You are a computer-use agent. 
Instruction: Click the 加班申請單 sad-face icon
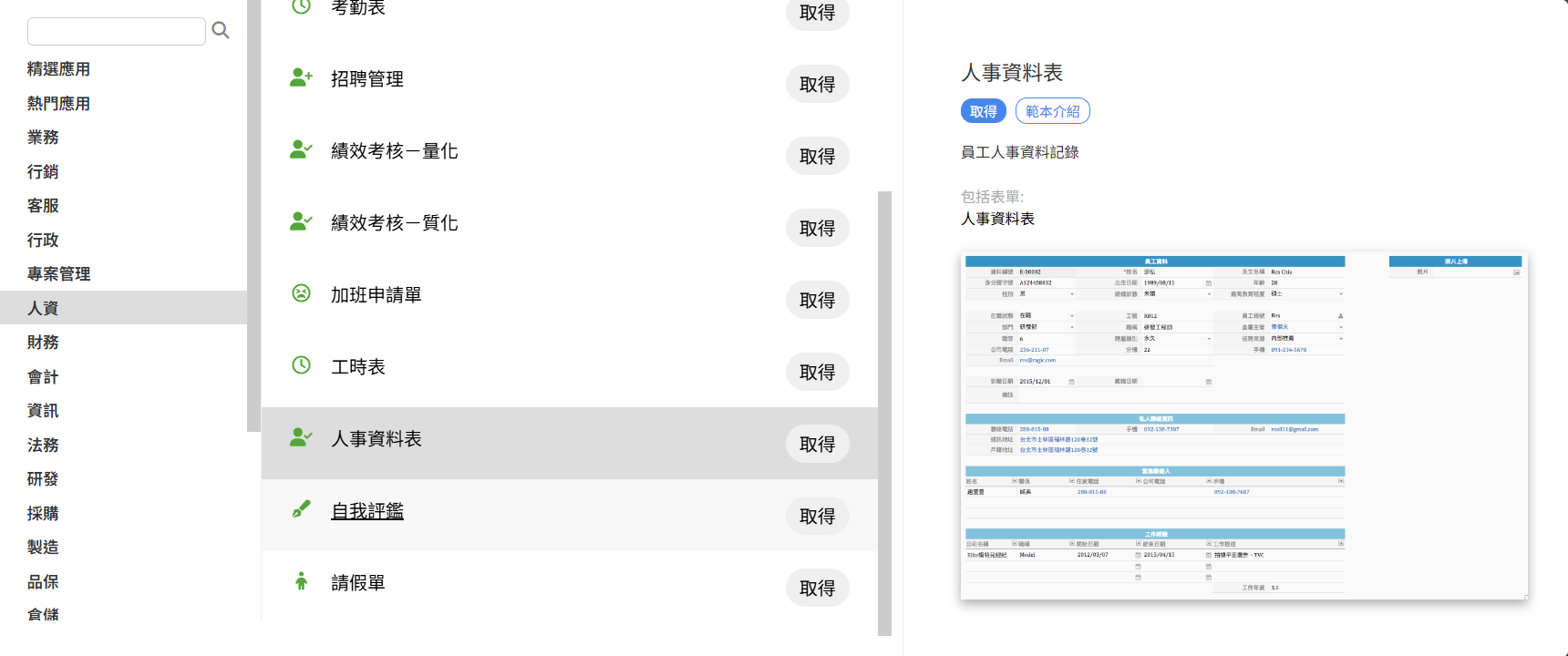click(301, 293)
